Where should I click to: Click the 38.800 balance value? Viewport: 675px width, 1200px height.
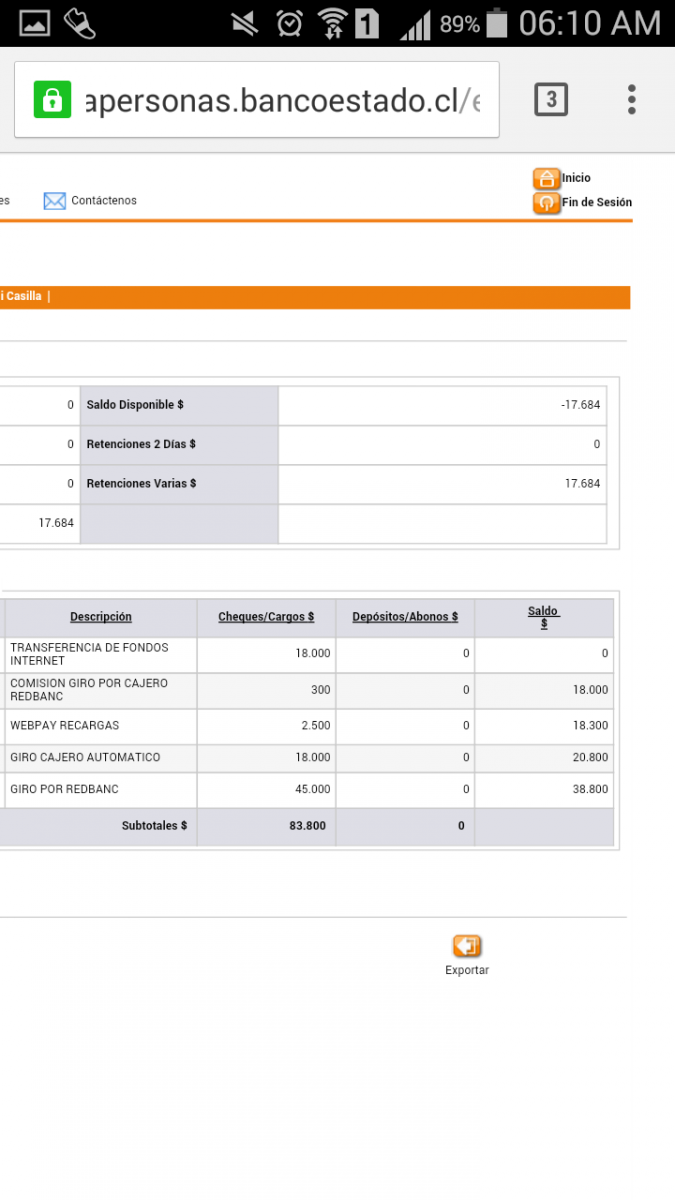click(590, 789)
